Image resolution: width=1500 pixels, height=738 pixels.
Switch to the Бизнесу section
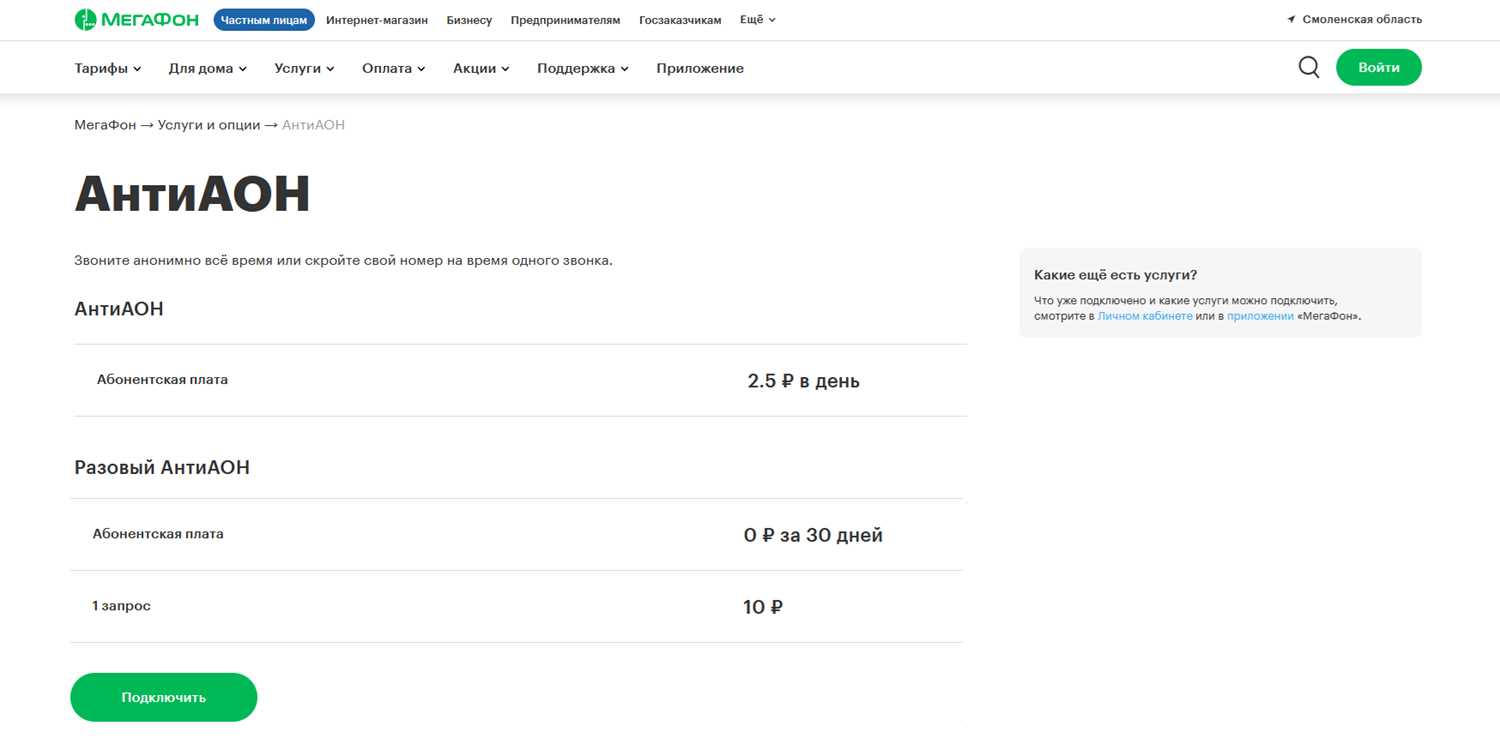click(x=469, y=20)
